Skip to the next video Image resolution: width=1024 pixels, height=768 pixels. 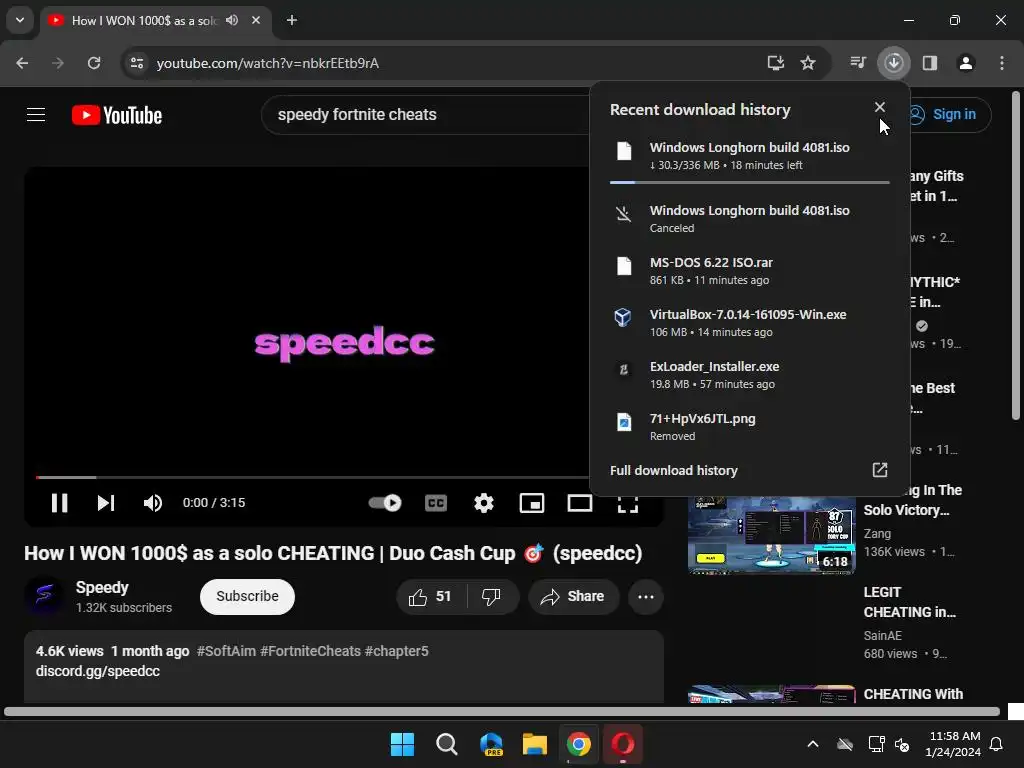click(x=106, y=503)
